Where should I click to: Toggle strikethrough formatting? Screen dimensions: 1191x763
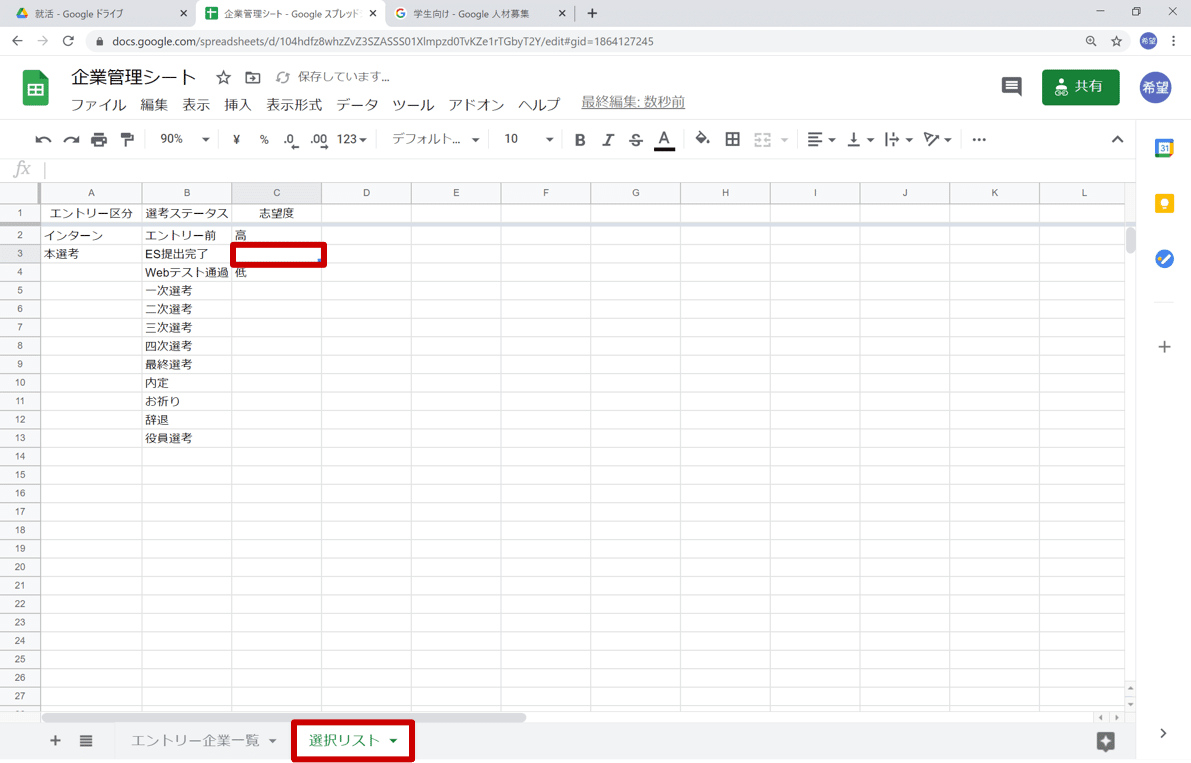tap(636, 140)
